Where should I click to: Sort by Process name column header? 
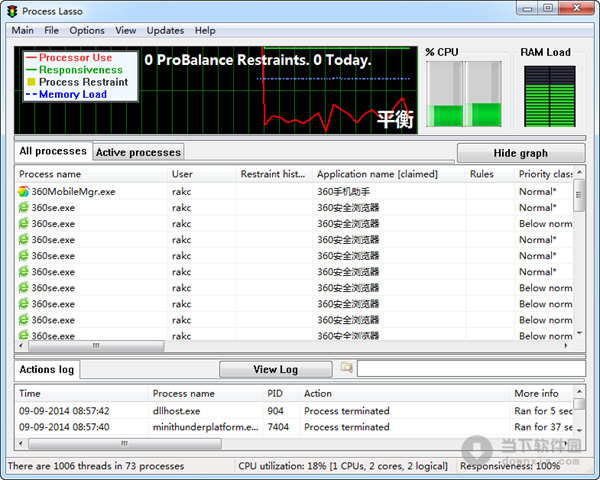[x=91, y=174]
